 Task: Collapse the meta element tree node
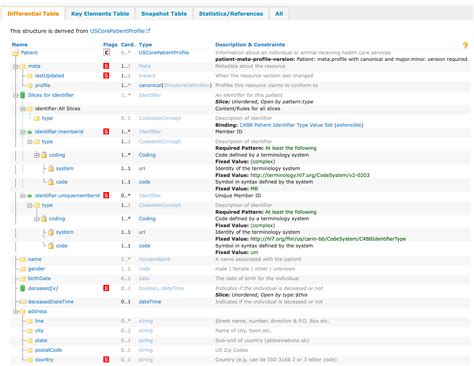click(15, 66)
